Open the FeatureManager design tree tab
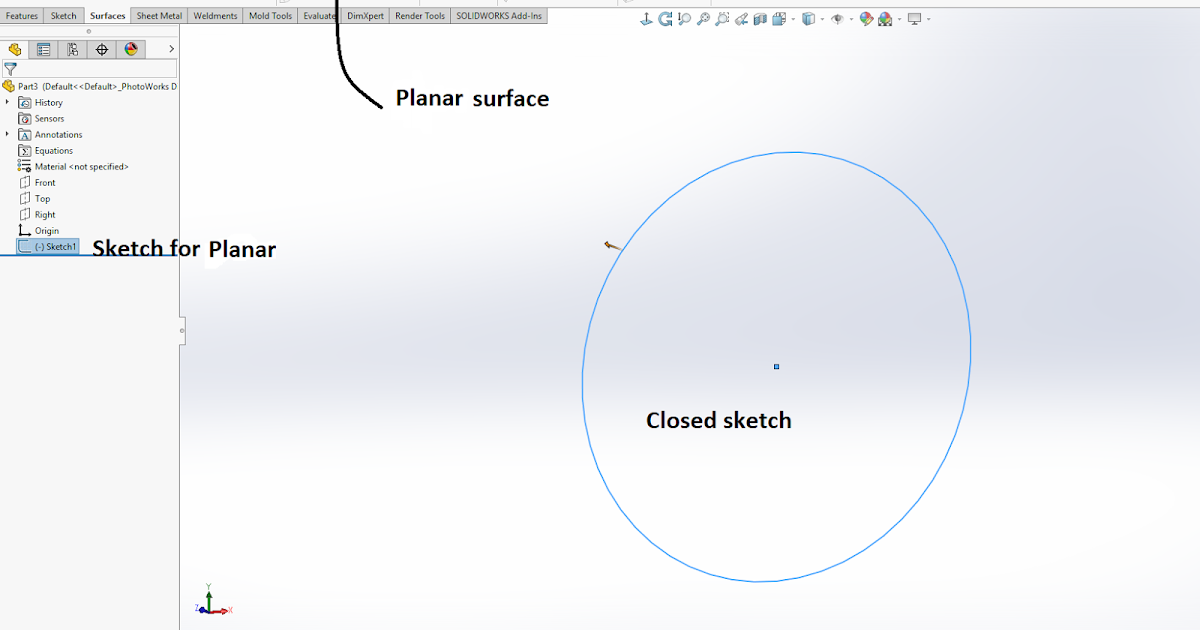Viewport: 1200px width, 630px height. (x=14, y=48)
